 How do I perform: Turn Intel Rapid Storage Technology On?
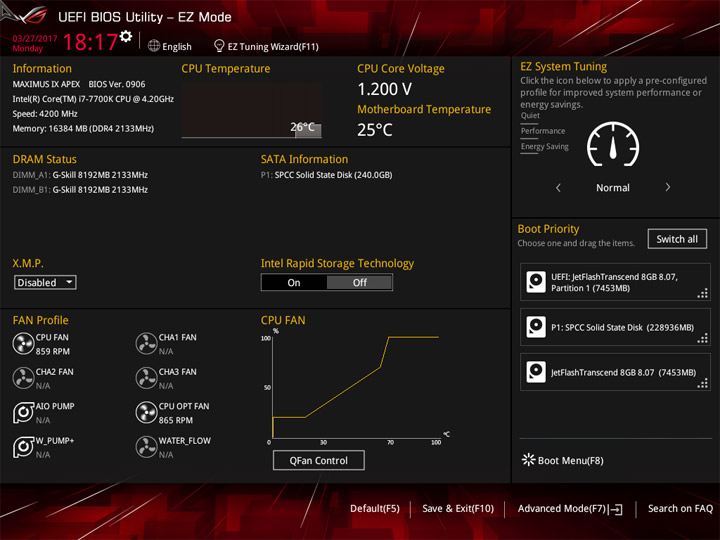click(x=294, y=282)
